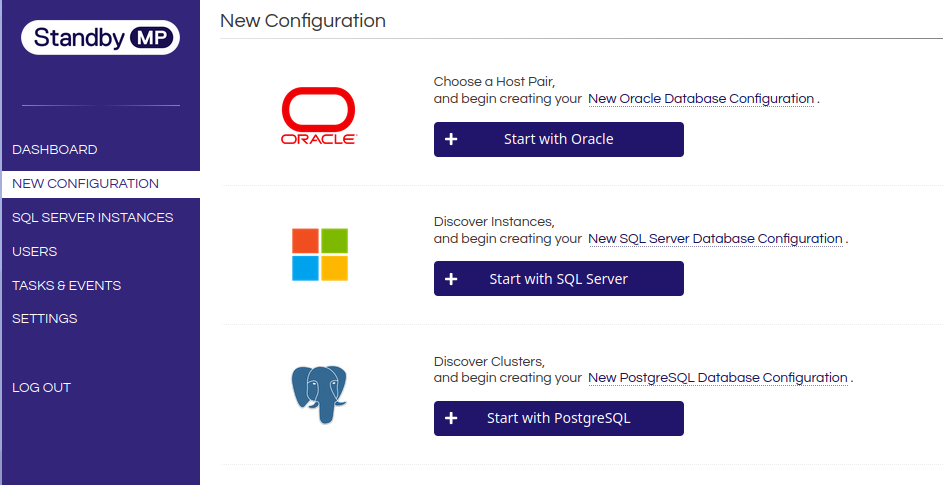Follow New Oracle Database Configuration link
The height and width of the screenshot is (485, 943).
click(701, 99)
